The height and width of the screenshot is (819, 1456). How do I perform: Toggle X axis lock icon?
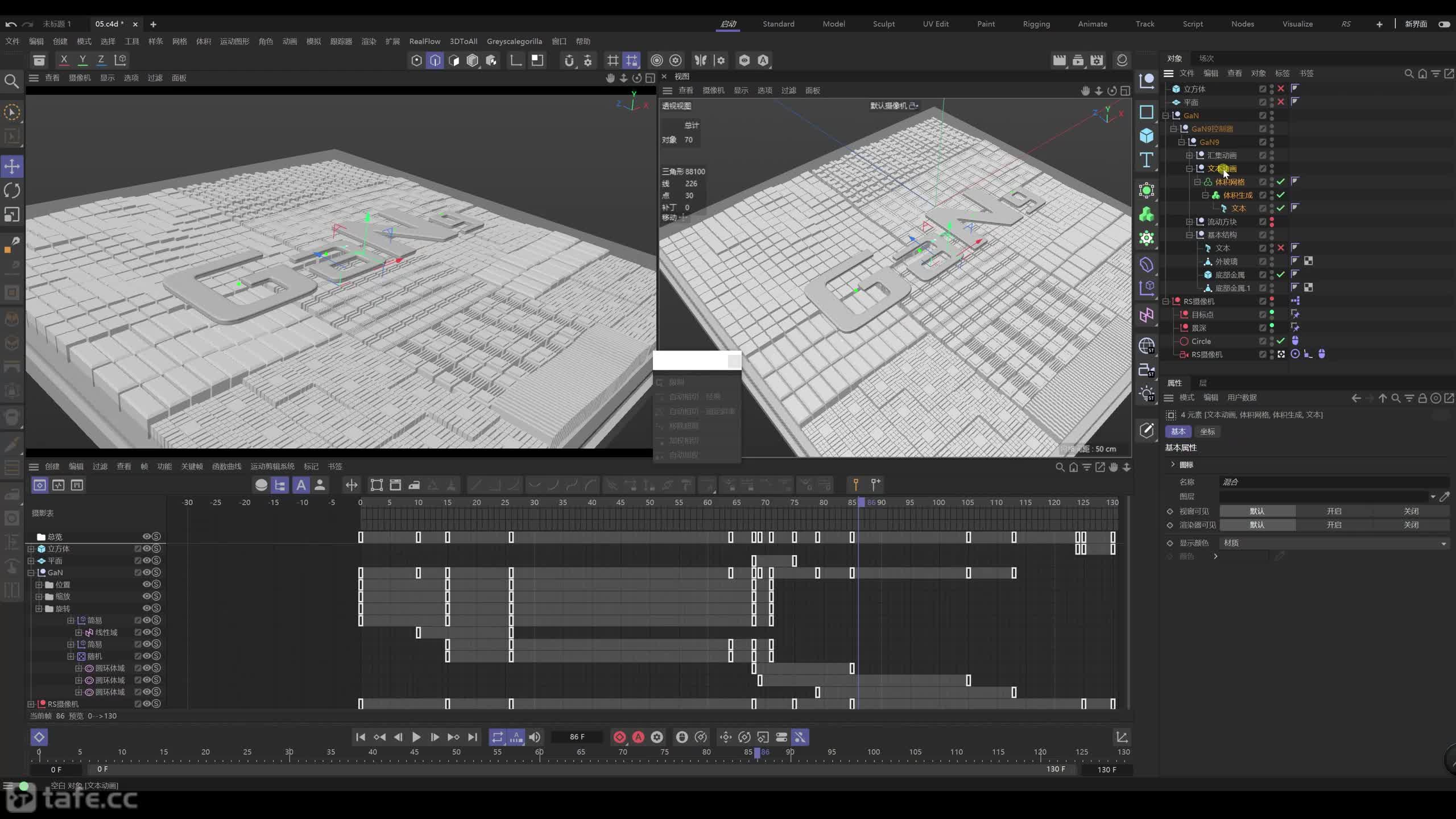tap(64, 60)
